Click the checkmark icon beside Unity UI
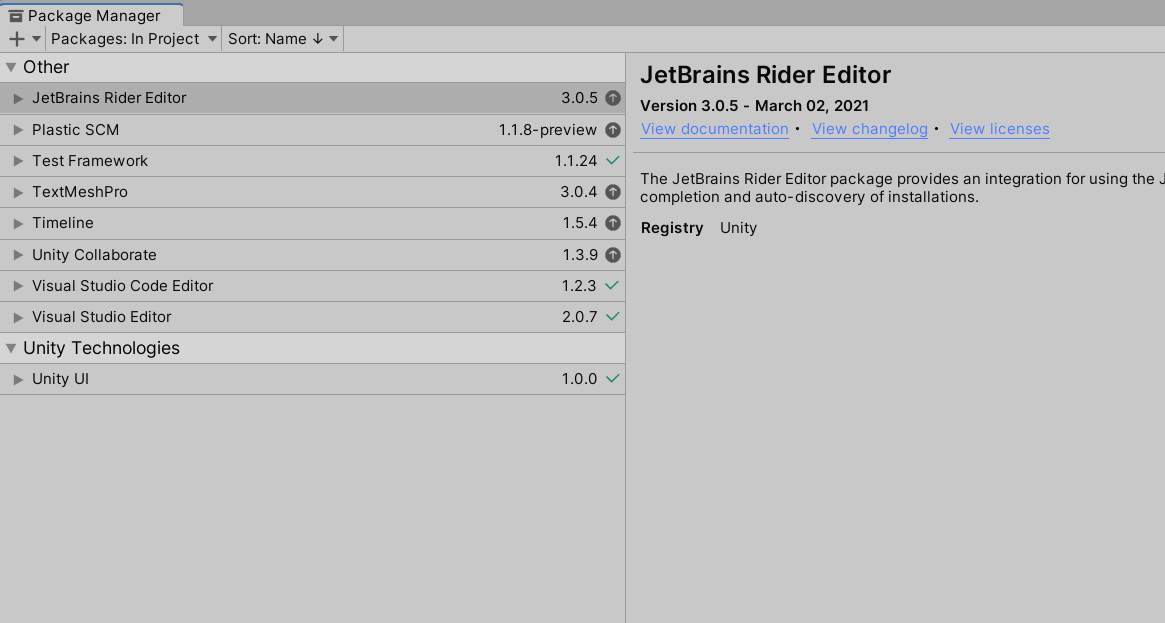This screenshot has width=1165, height=623. (613, 379)
